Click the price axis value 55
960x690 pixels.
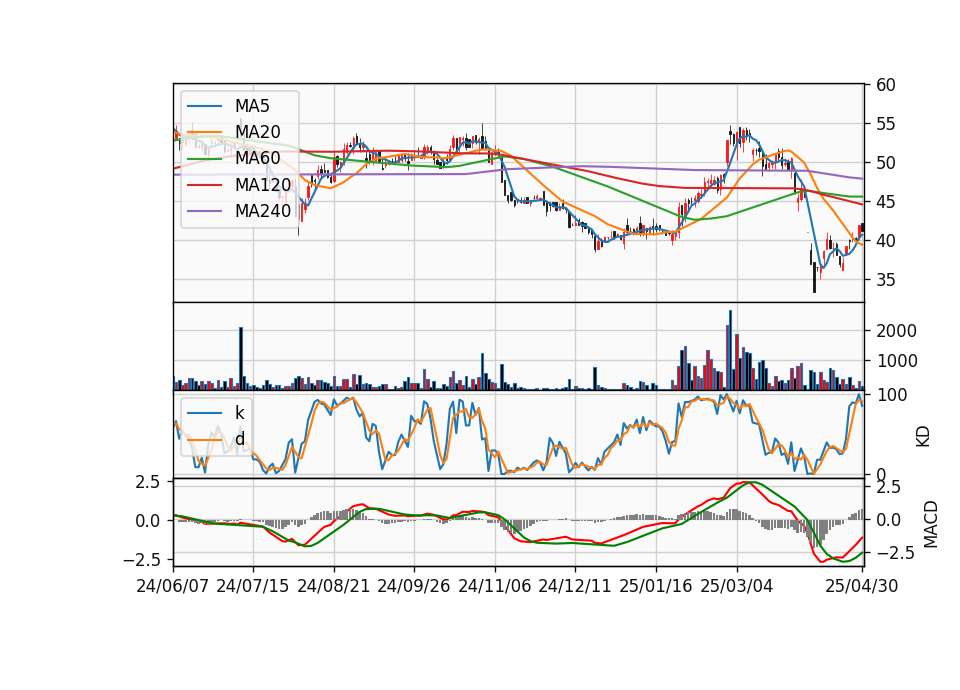point(885,124)
